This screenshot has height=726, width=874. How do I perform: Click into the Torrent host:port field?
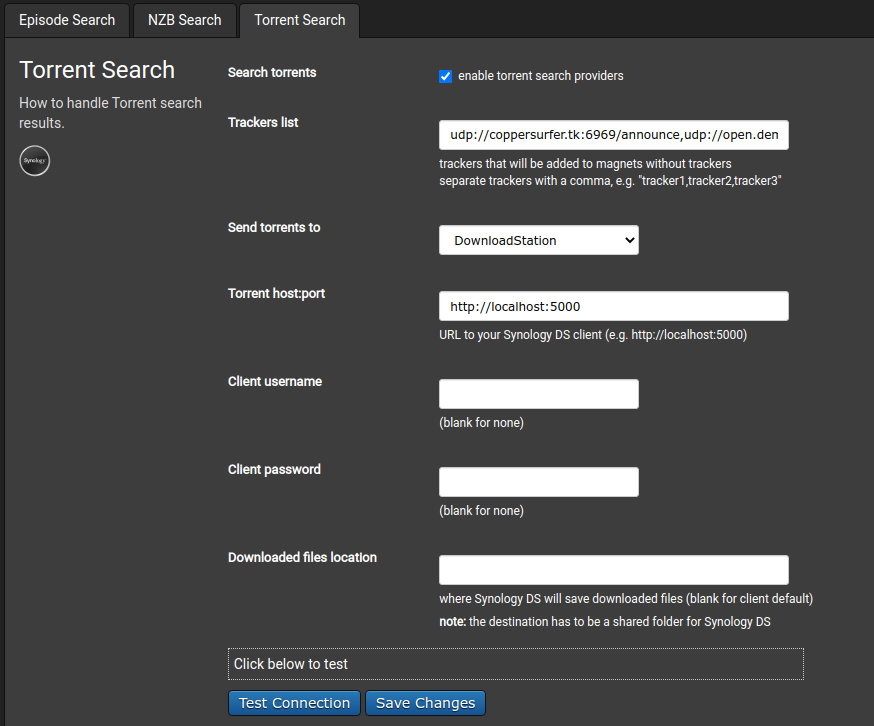tap(613, 306)
